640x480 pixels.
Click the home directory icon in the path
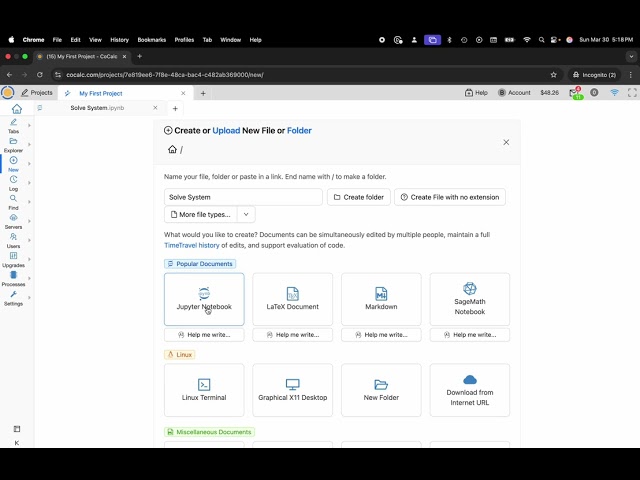pyautogui.click(x=172, y=150)
